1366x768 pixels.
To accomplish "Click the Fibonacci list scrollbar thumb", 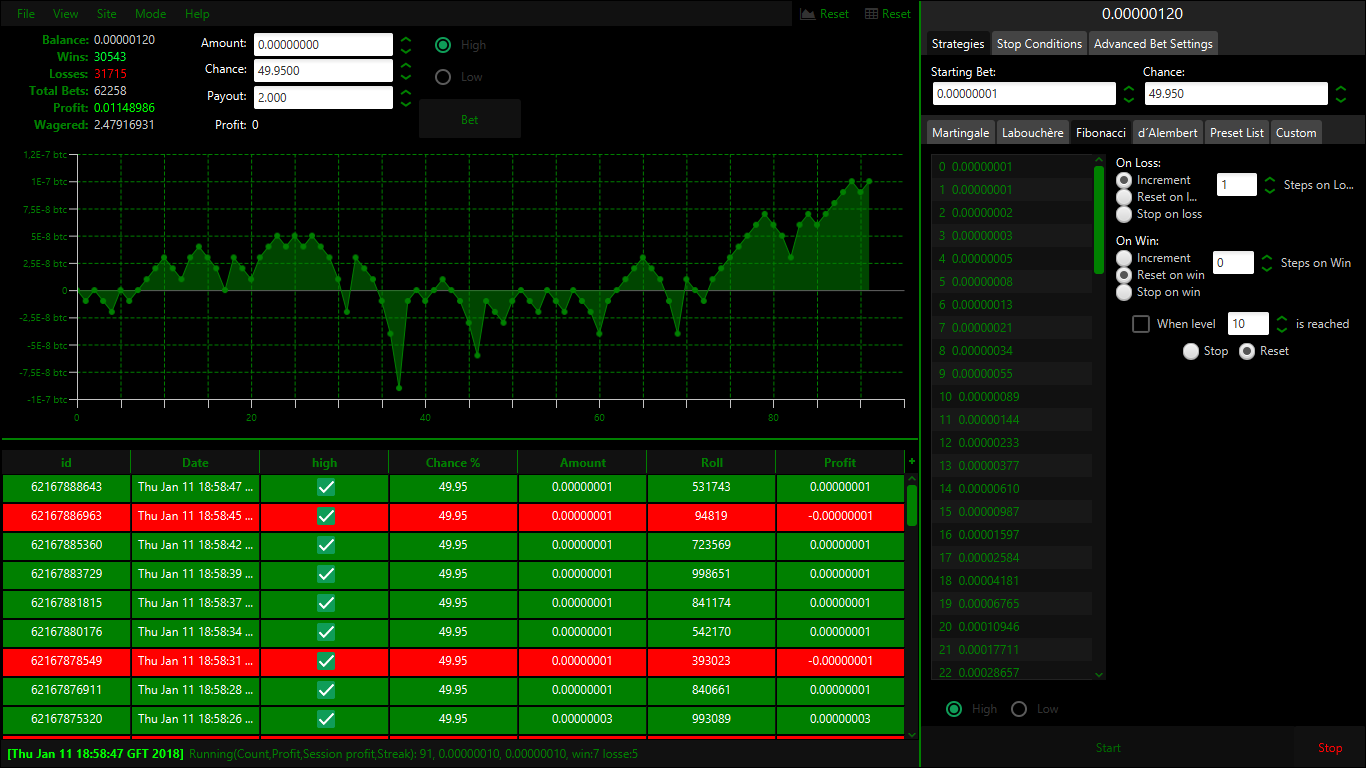I will tap(1099, 219).
